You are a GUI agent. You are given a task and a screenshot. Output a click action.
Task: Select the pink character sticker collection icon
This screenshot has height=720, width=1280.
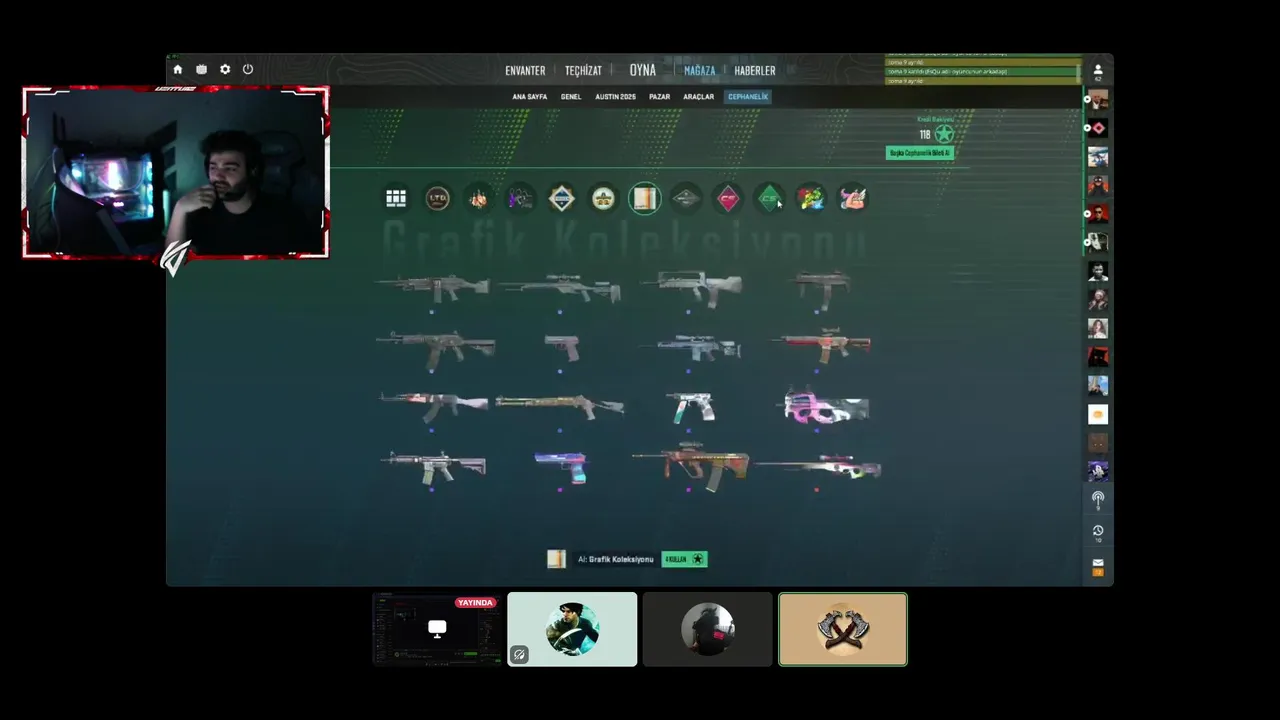853,198
